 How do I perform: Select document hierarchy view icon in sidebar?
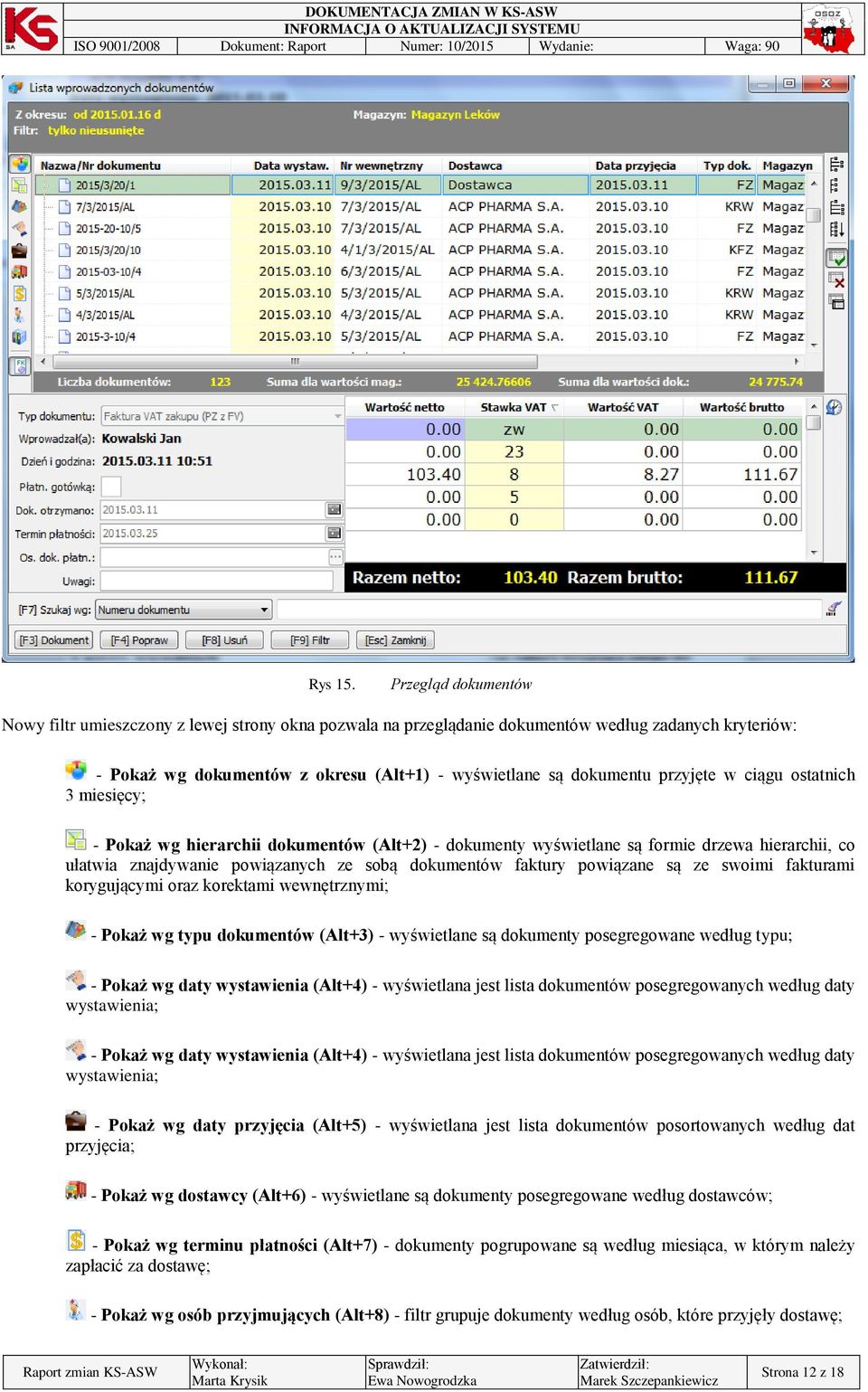19,185
